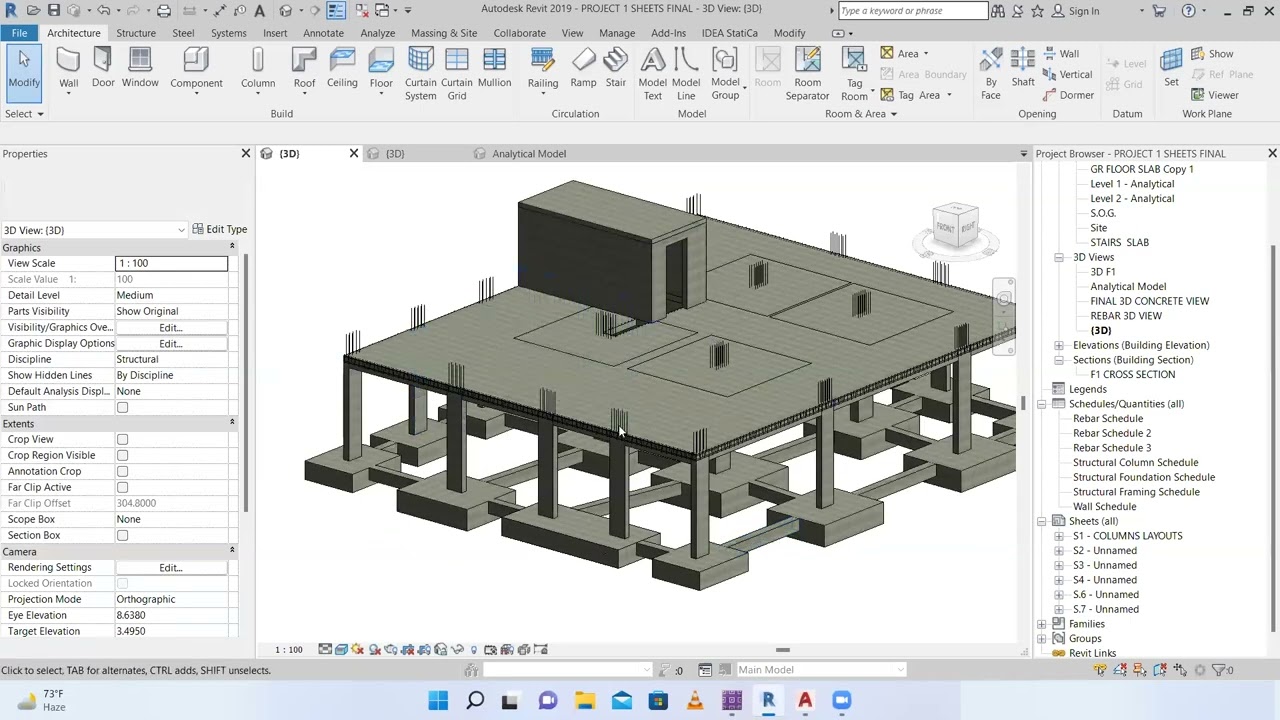The height and width of the screenshot is (720, 1280).
Task: Click Edit for Graphic Display Options
Action: tap(171, 343)
